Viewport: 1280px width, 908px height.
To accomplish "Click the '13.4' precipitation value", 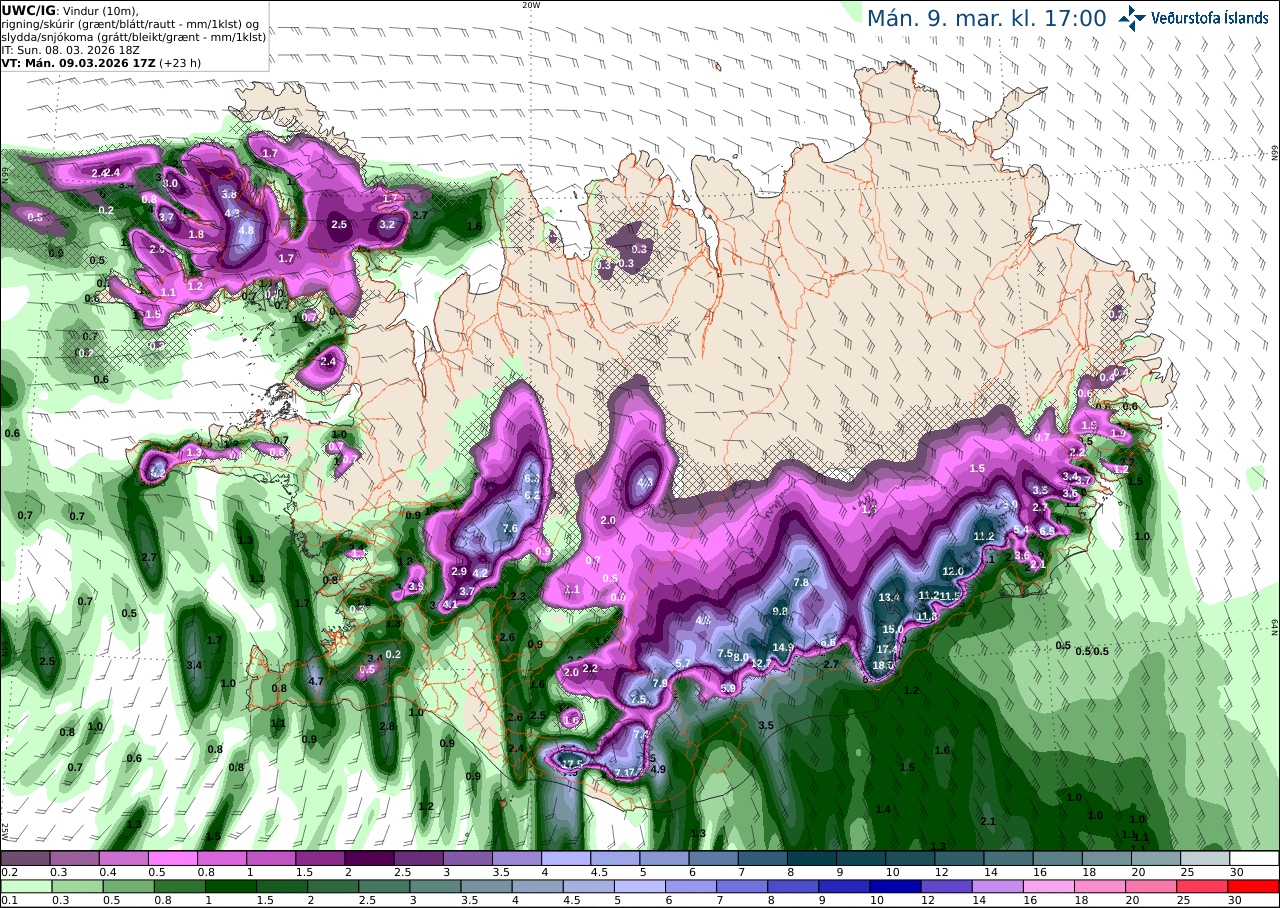I will coord(889,597).
